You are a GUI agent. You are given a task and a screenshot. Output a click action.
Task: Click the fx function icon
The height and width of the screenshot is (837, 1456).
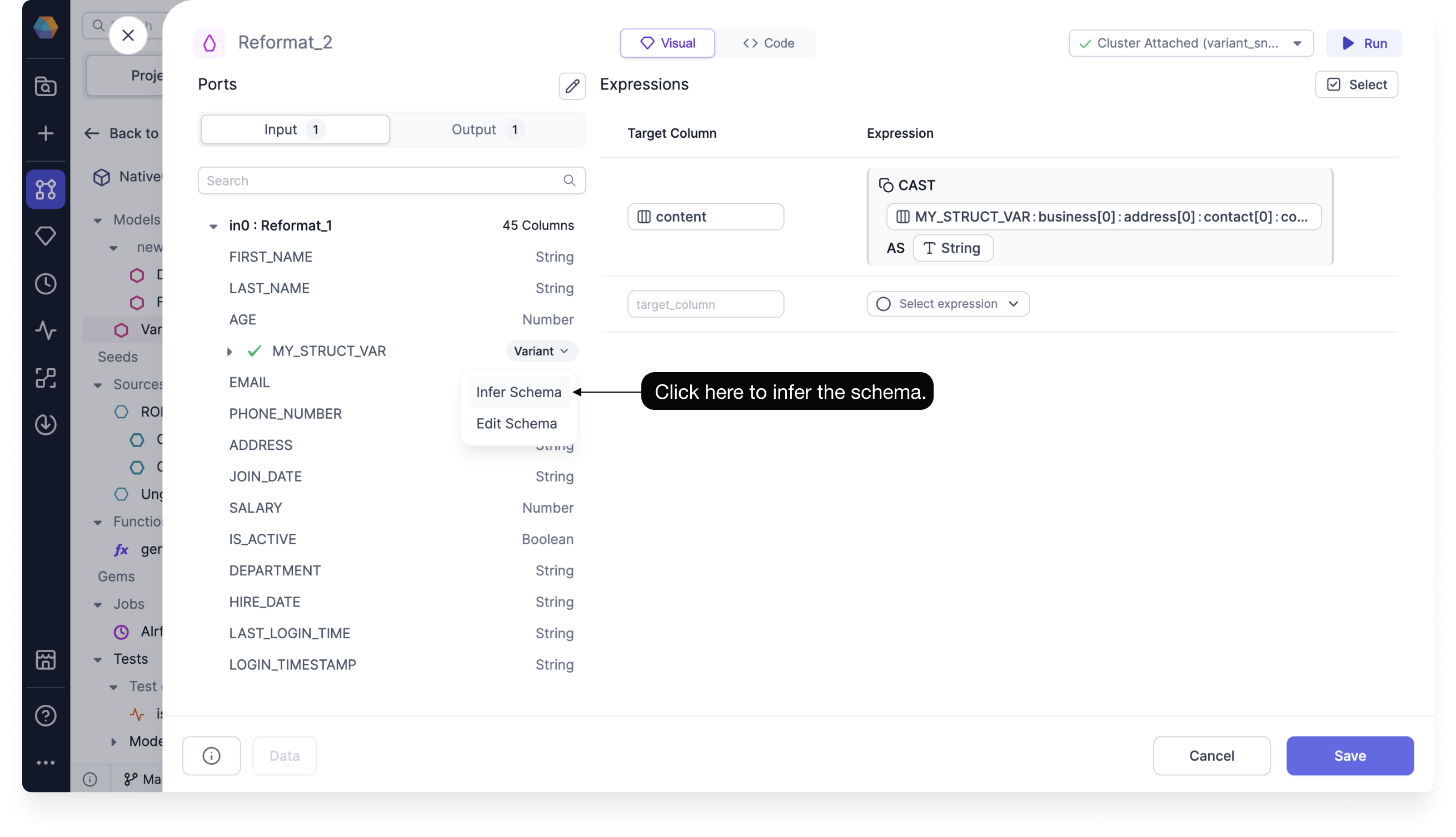tap(121, 549)
